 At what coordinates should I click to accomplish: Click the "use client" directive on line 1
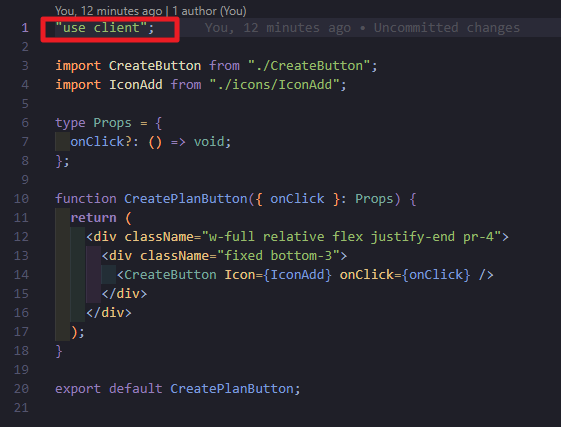[104, 28]
